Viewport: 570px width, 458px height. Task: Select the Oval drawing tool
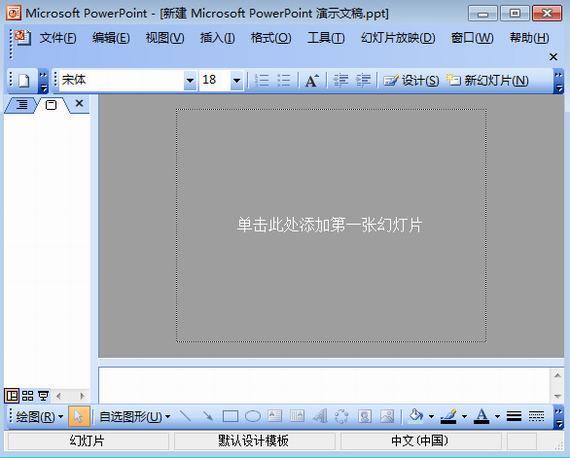[x=253, y=416]
